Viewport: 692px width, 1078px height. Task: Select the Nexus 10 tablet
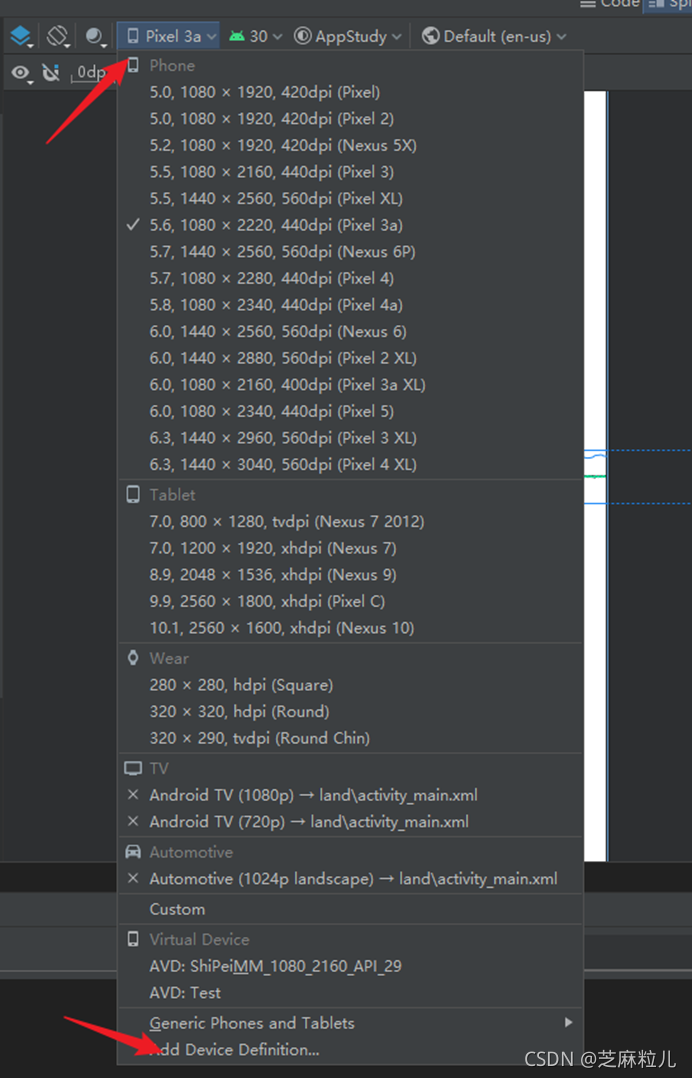click(350, 628)
